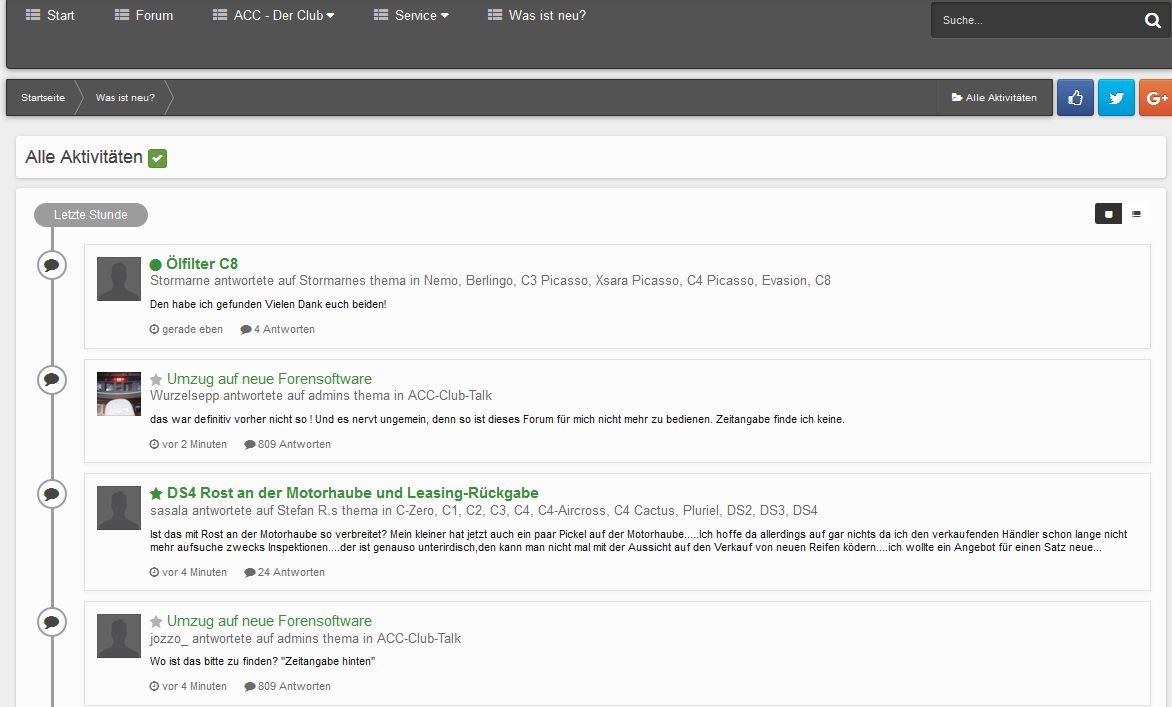Mark all activities read via green checkmark
The height and width of the screenshot is (707, 1172).
158,158
